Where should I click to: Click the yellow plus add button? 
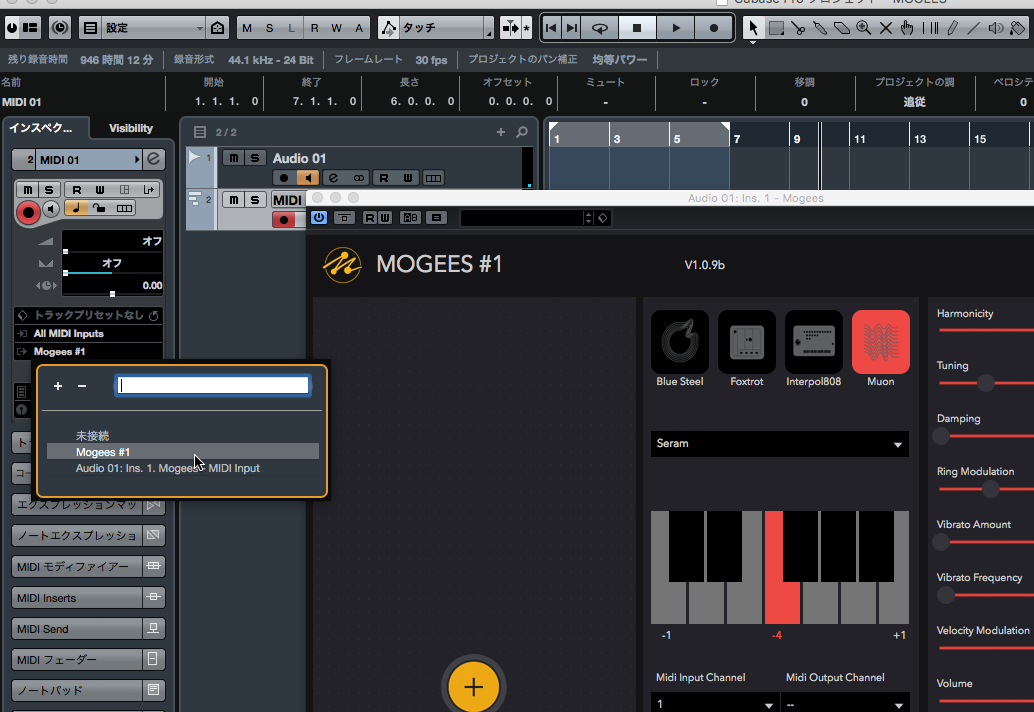click(473, 687)
